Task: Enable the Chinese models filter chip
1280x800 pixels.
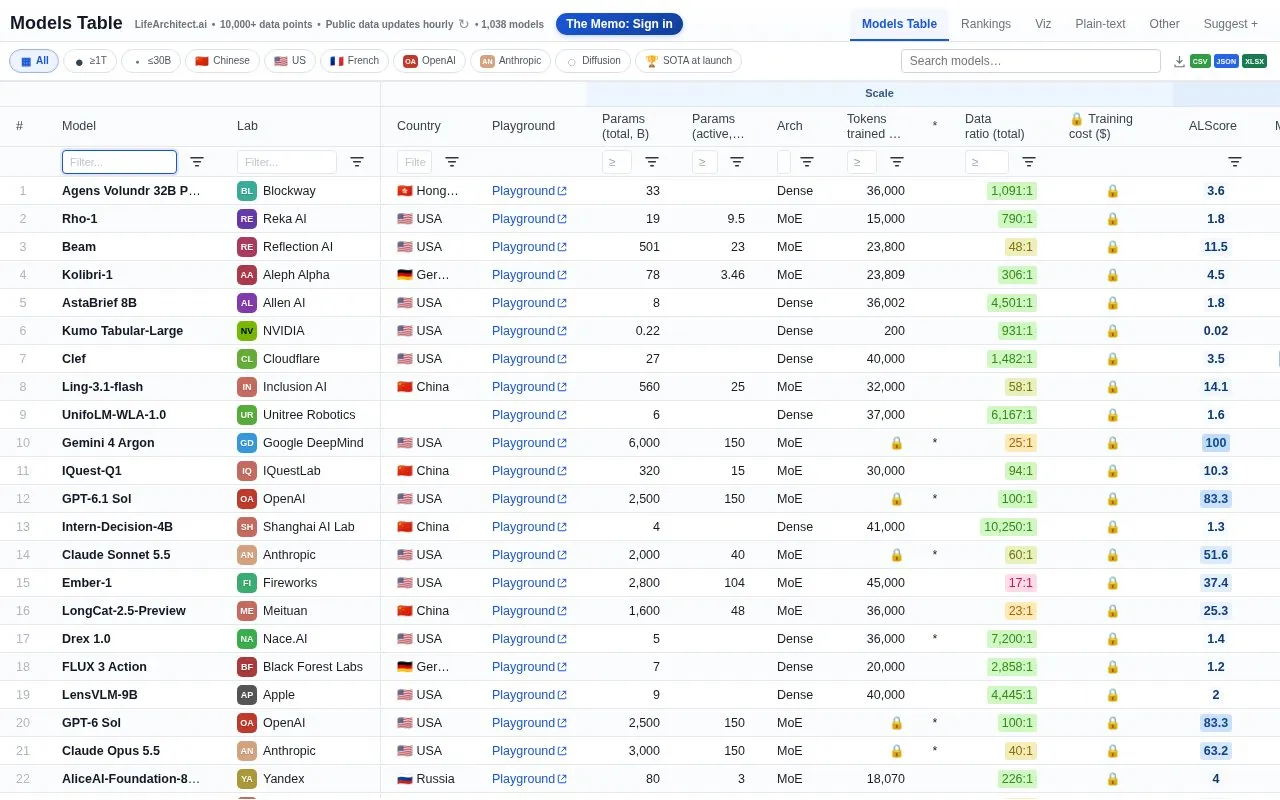Action: point(223,61)
